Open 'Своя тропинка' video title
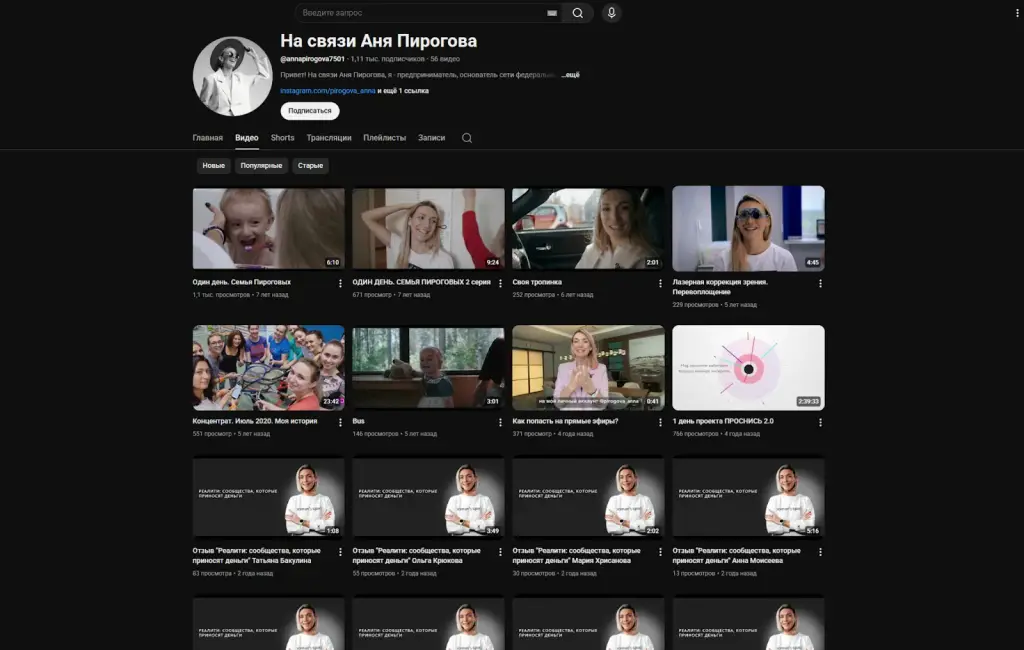 coord(537,282)
